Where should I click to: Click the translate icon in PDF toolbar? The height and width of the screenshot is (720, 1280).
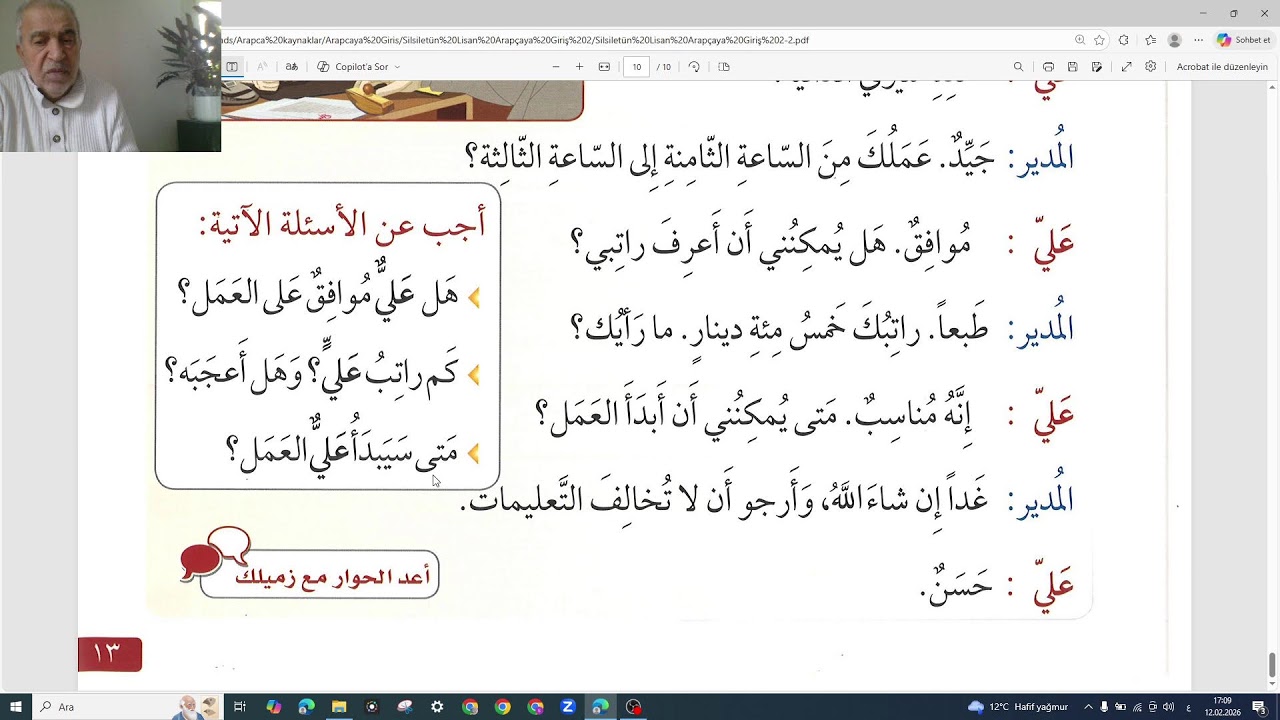[292, 67]
